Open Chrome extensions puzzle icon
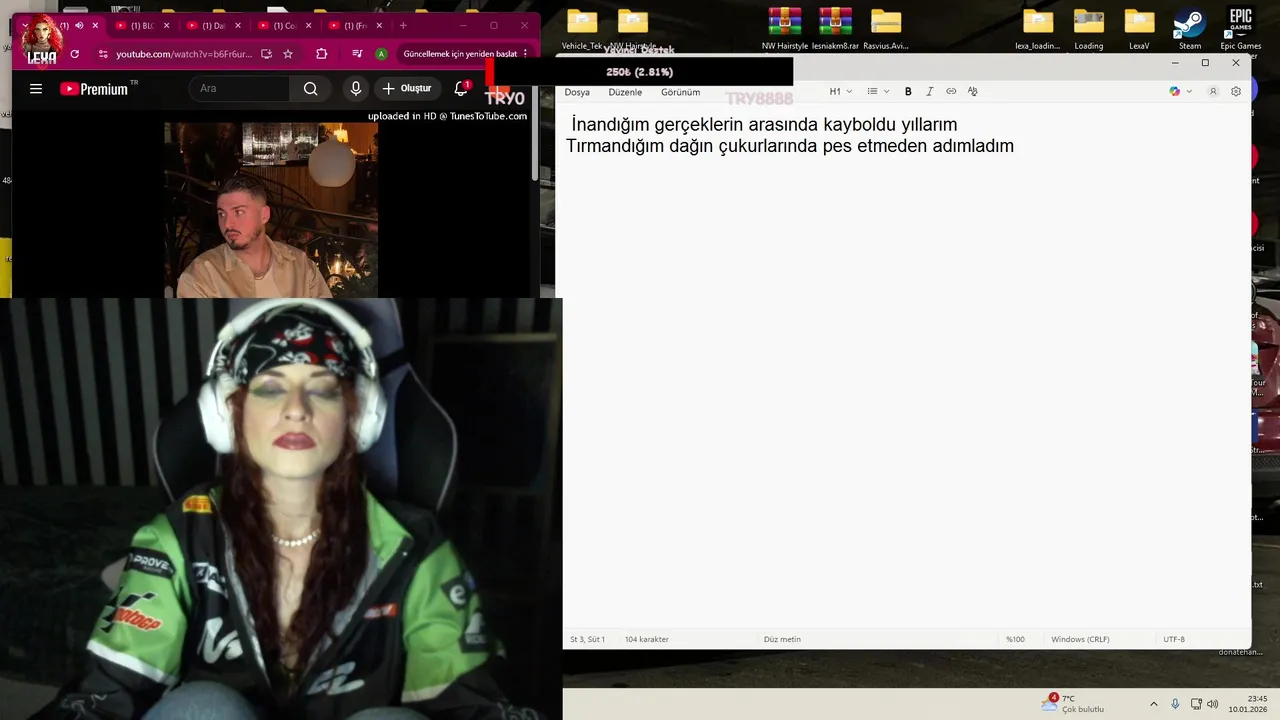Image resolution: width=1280 pixels, height=720 pixels. coord(321,54)
